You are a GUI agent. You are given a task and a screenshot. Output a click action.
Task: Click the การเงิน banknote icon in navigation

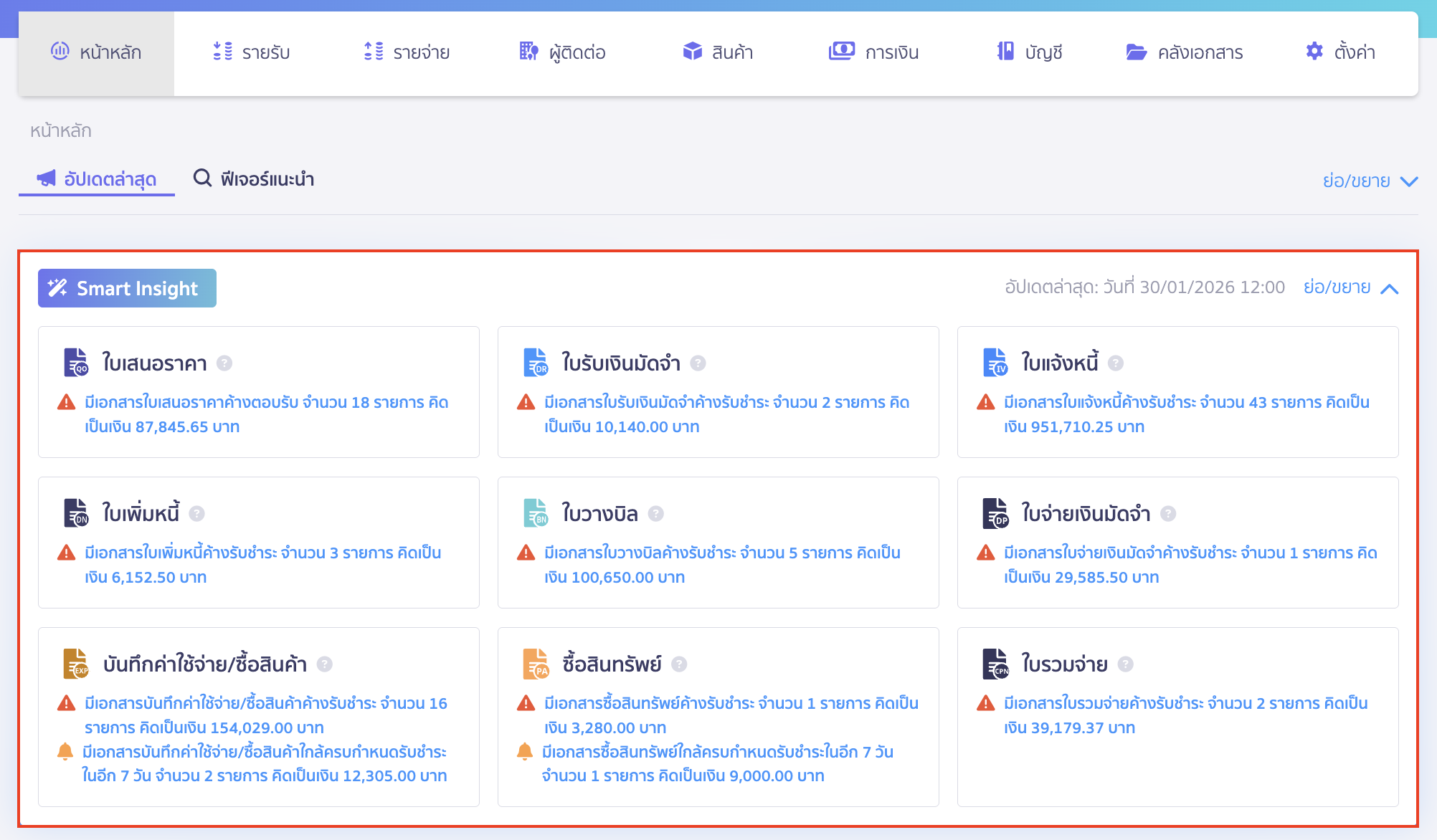click(x=841, y=51)
